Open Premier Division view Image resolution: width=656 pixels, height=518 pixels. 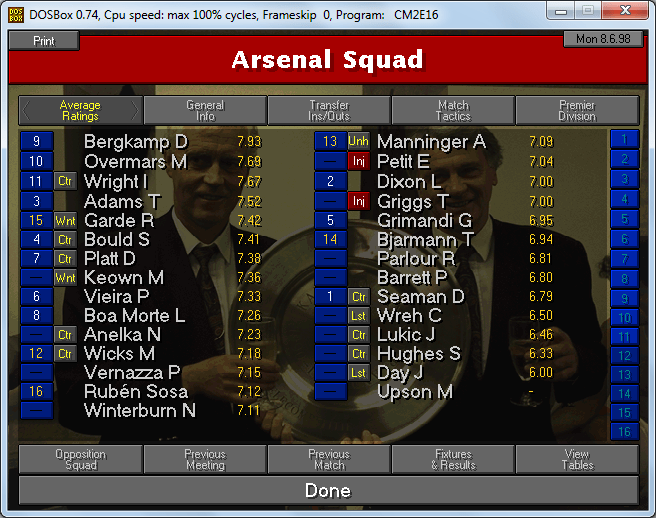pos(577,110)
